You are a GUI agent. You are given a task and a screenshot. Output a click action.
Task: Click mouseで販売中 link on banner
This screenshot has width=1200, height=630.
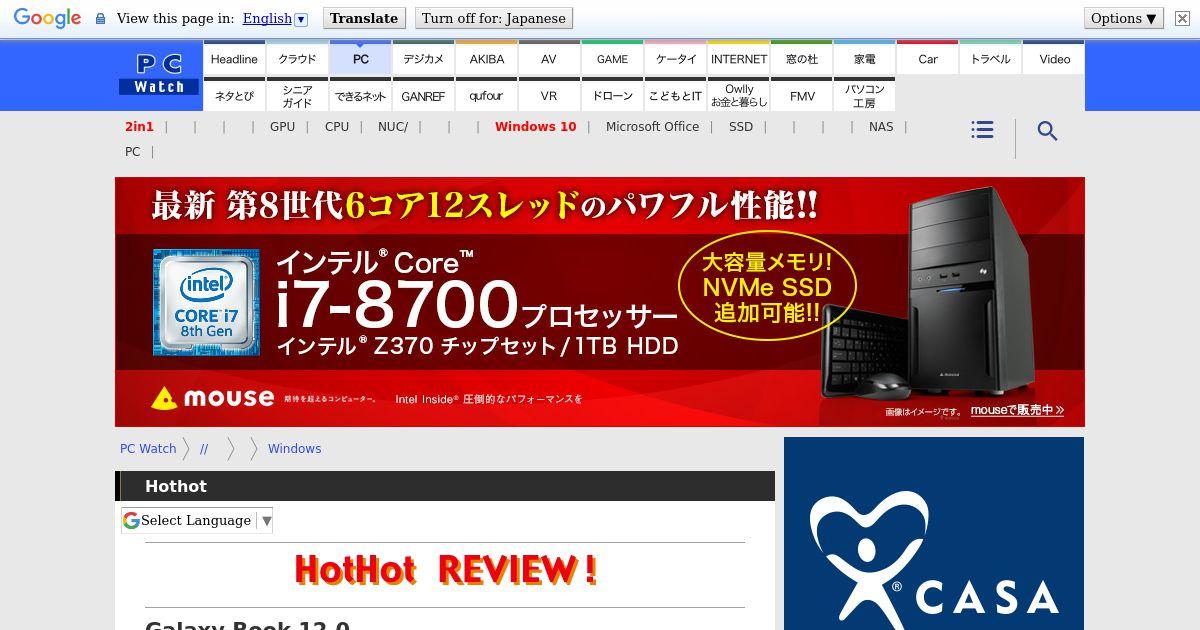coord(1017,410)
